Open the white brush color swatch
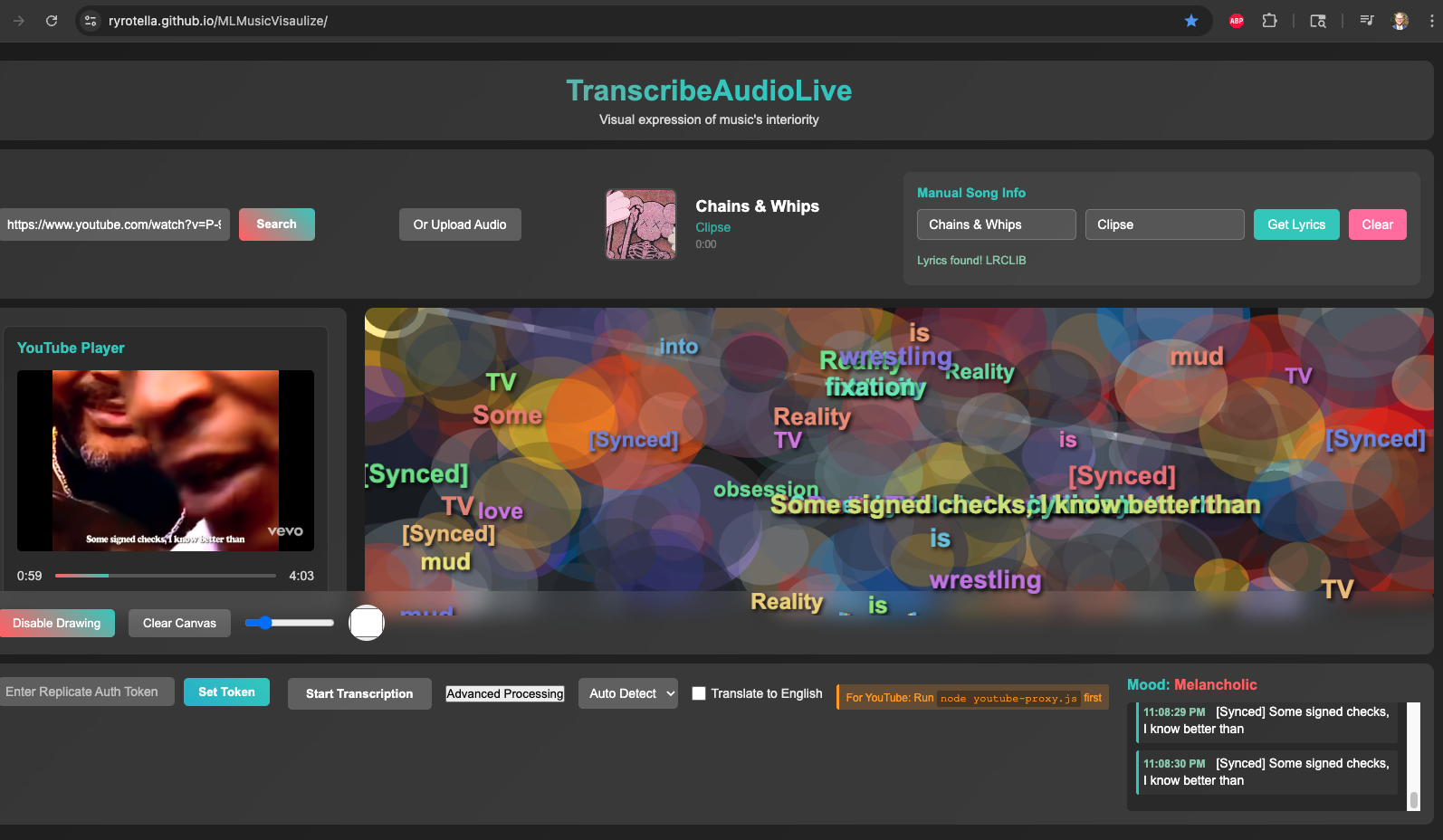The height and width of the screenshot is (840, 1443). pos(367,623)
